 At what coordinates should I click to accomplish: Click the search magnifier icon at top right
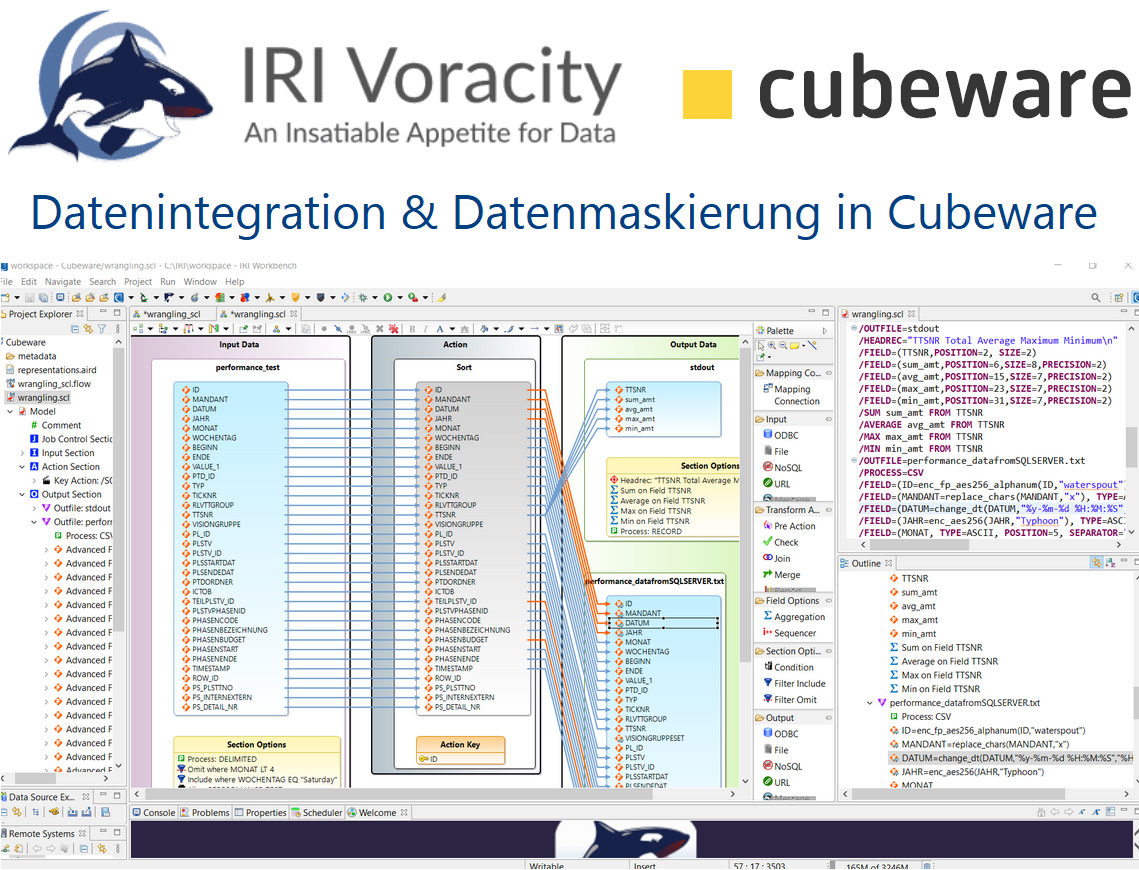tap(1095, 297)
